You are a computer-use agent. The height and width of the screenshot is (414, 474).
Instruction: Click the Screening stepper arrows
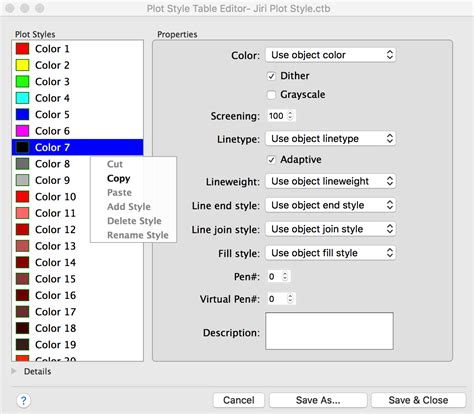[290, 116]
